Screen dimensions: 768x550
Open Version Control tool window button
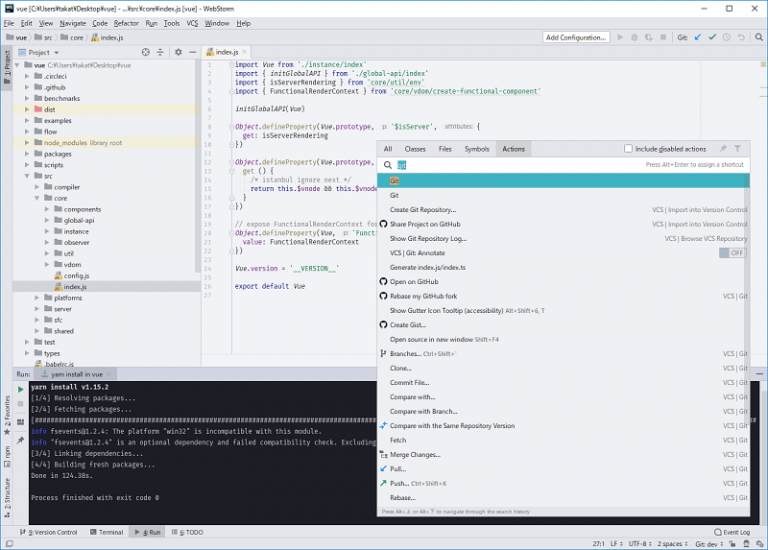(48, 532)
